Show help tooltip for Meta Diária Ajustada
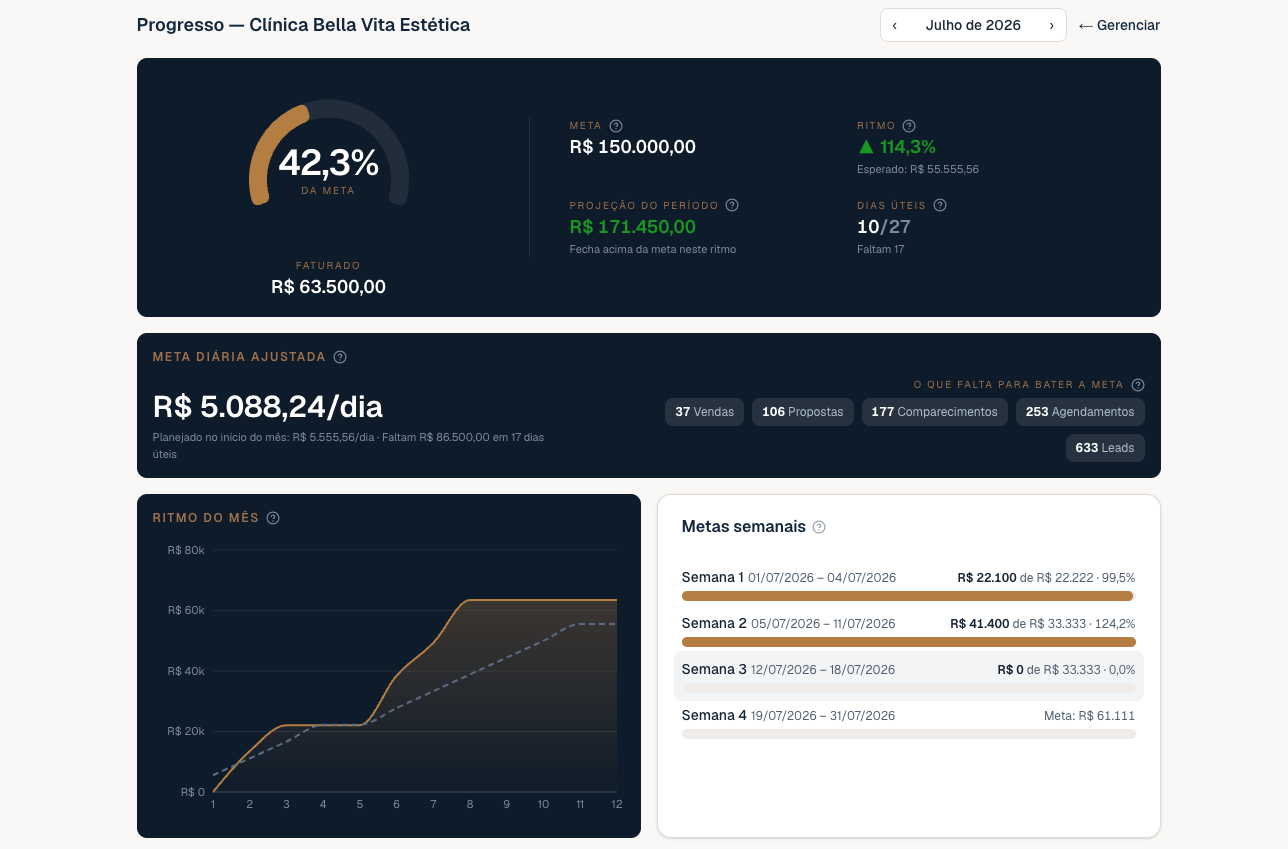The height and width of the screenshot is (849, 1288). (x=340, y=357)
